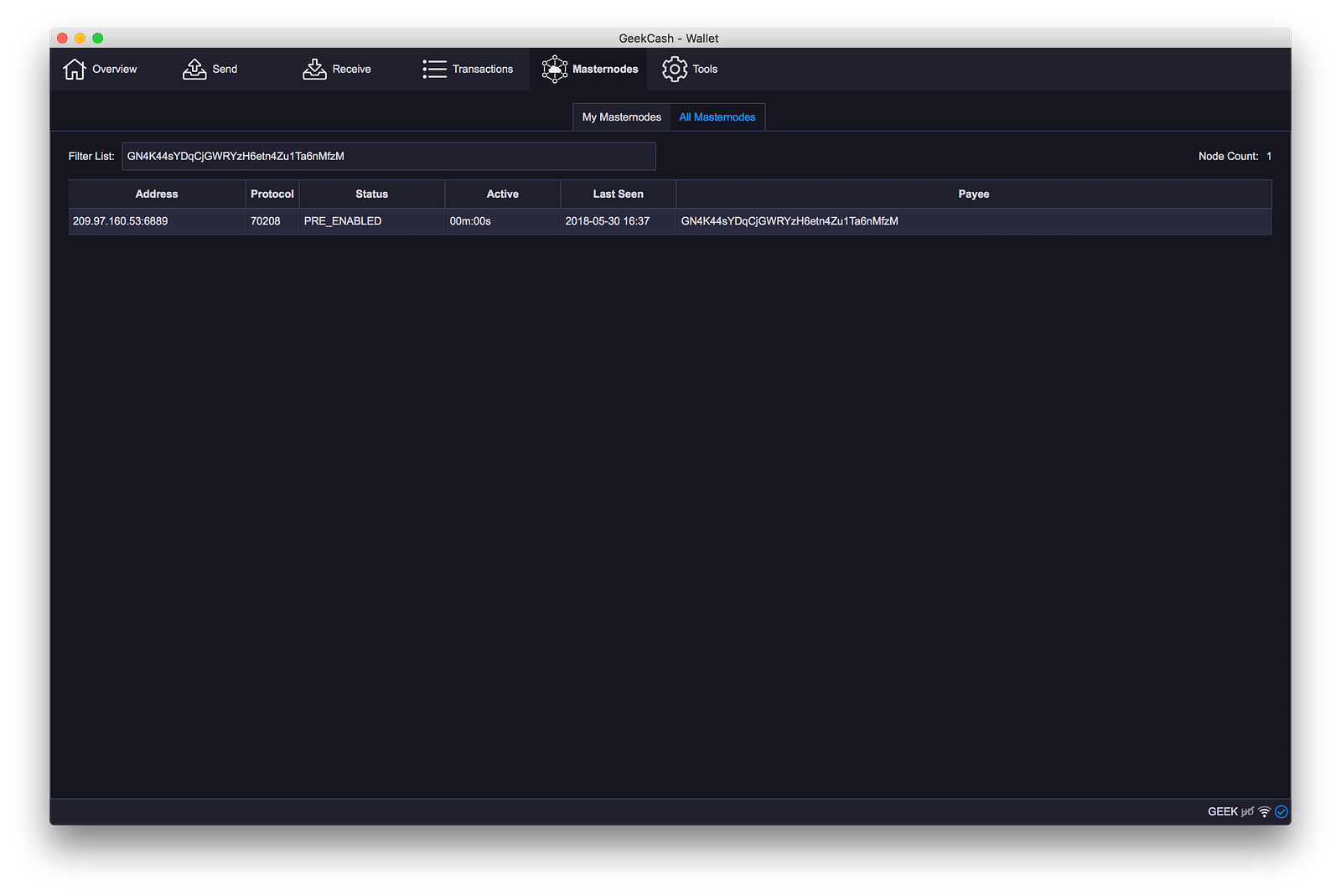Switch to the My Masternodes tab

click(x=622, y=117)
